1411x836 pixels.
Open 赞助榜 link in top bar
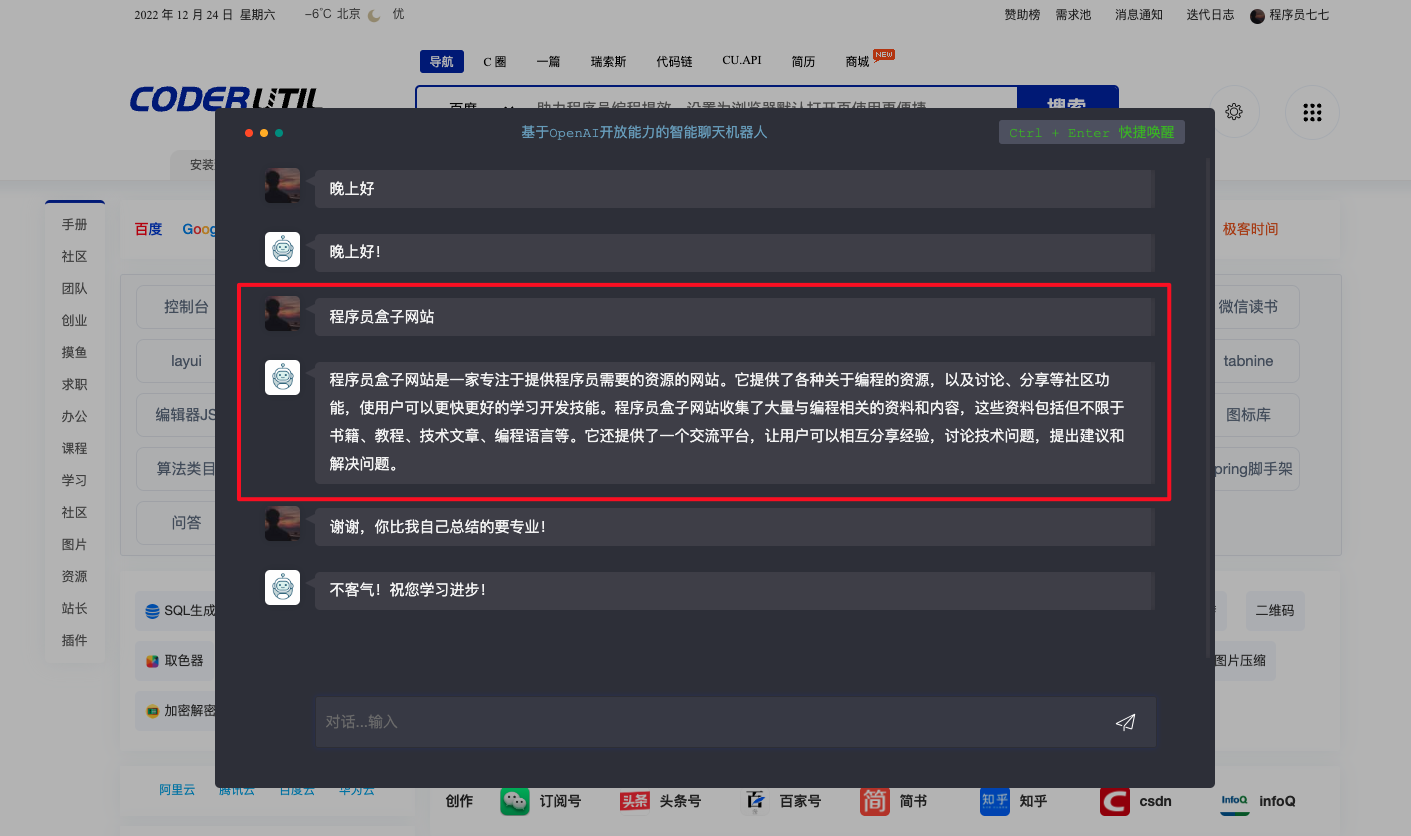coord(1022,15)
